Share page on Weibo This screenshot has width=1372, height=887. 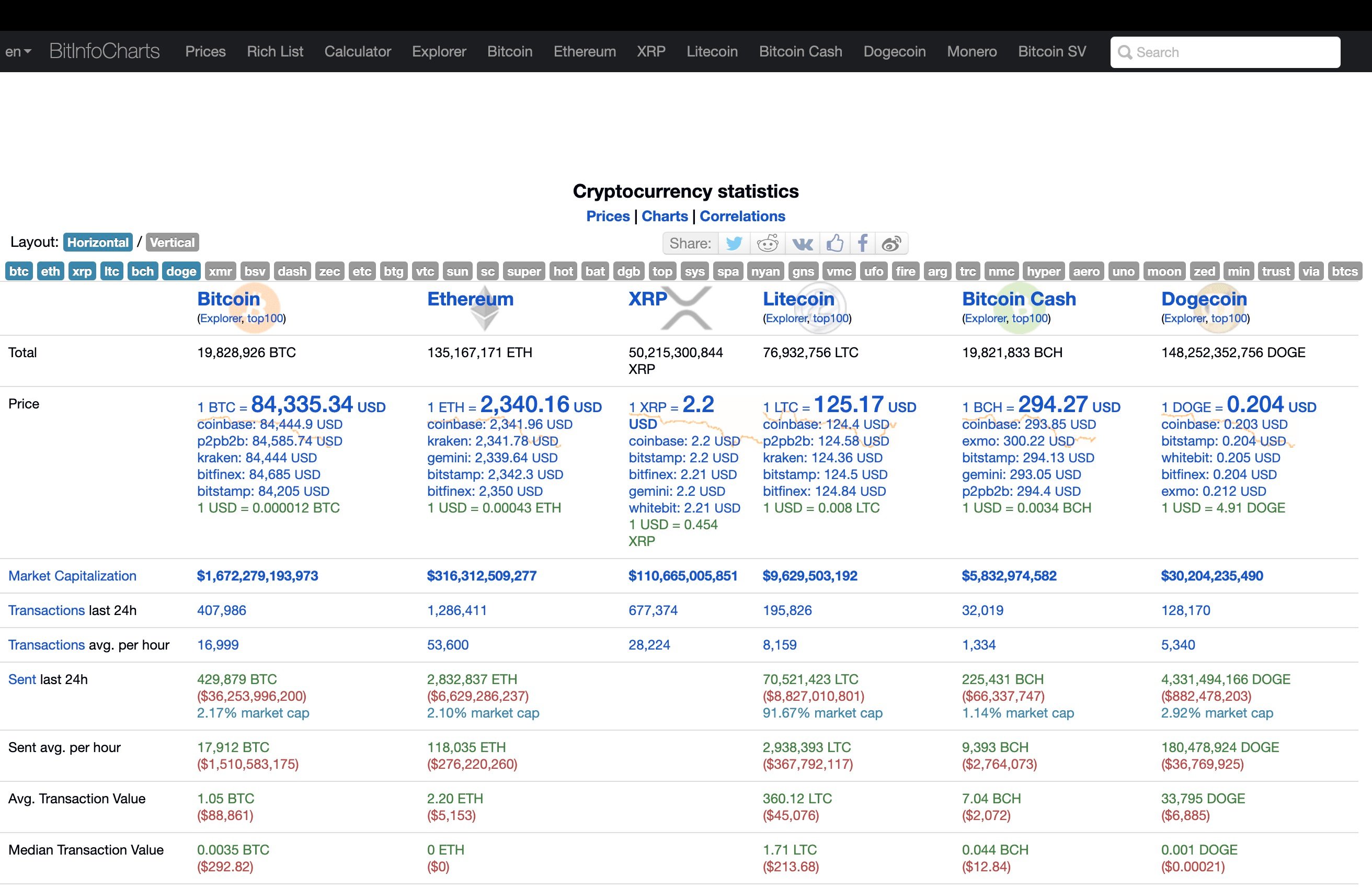coord(891,244)
